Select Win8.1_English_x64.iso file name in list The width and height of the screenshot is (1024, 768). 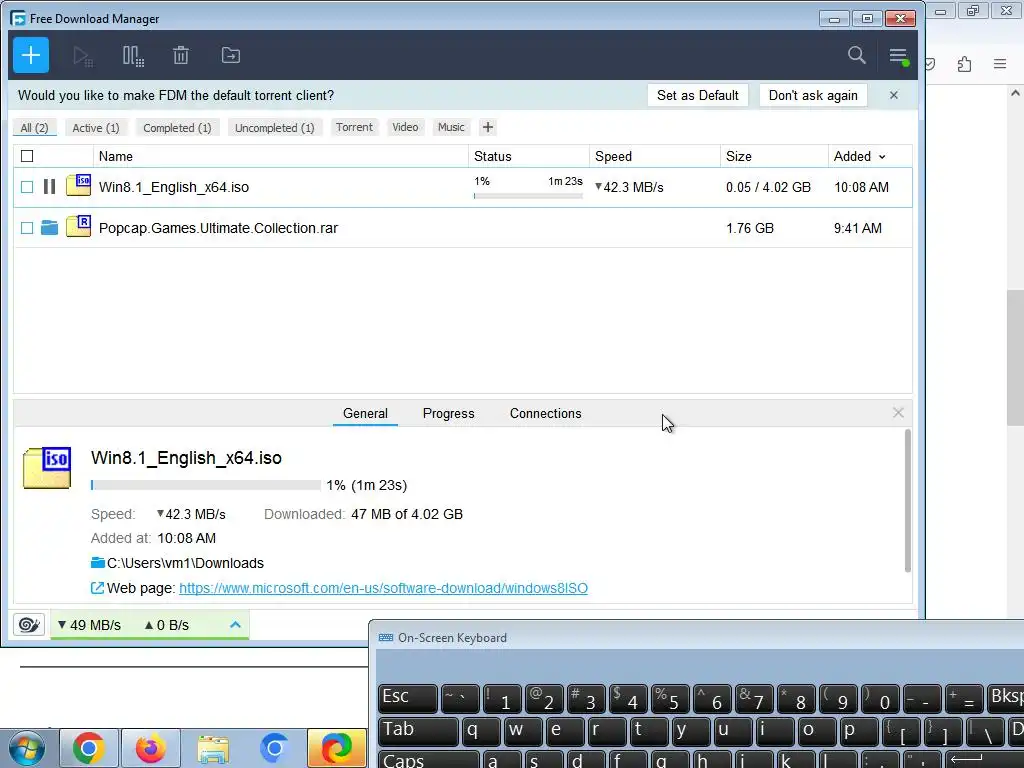point(174,187)
